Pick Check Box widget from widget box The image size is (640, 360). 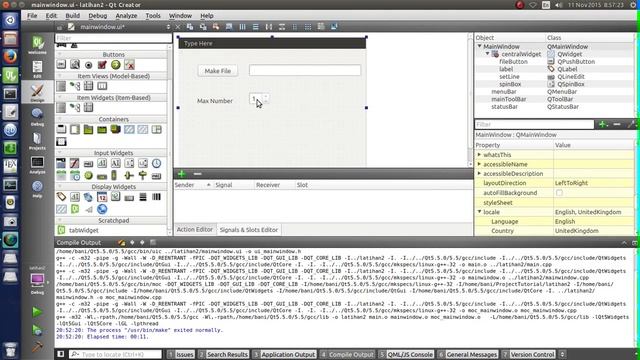102,64
